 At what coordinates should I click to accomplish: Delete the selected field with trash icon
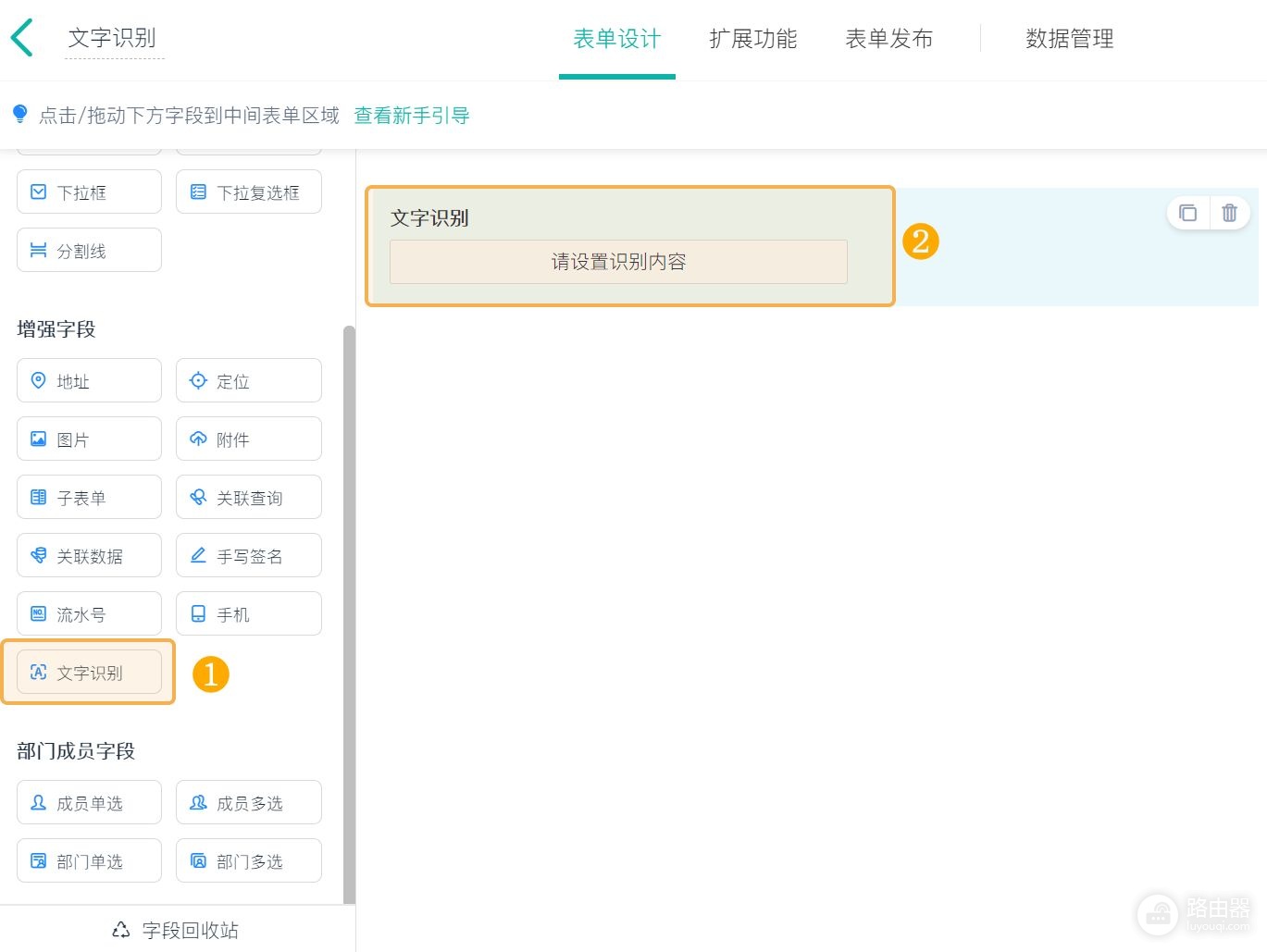[x=1229, y=213]
